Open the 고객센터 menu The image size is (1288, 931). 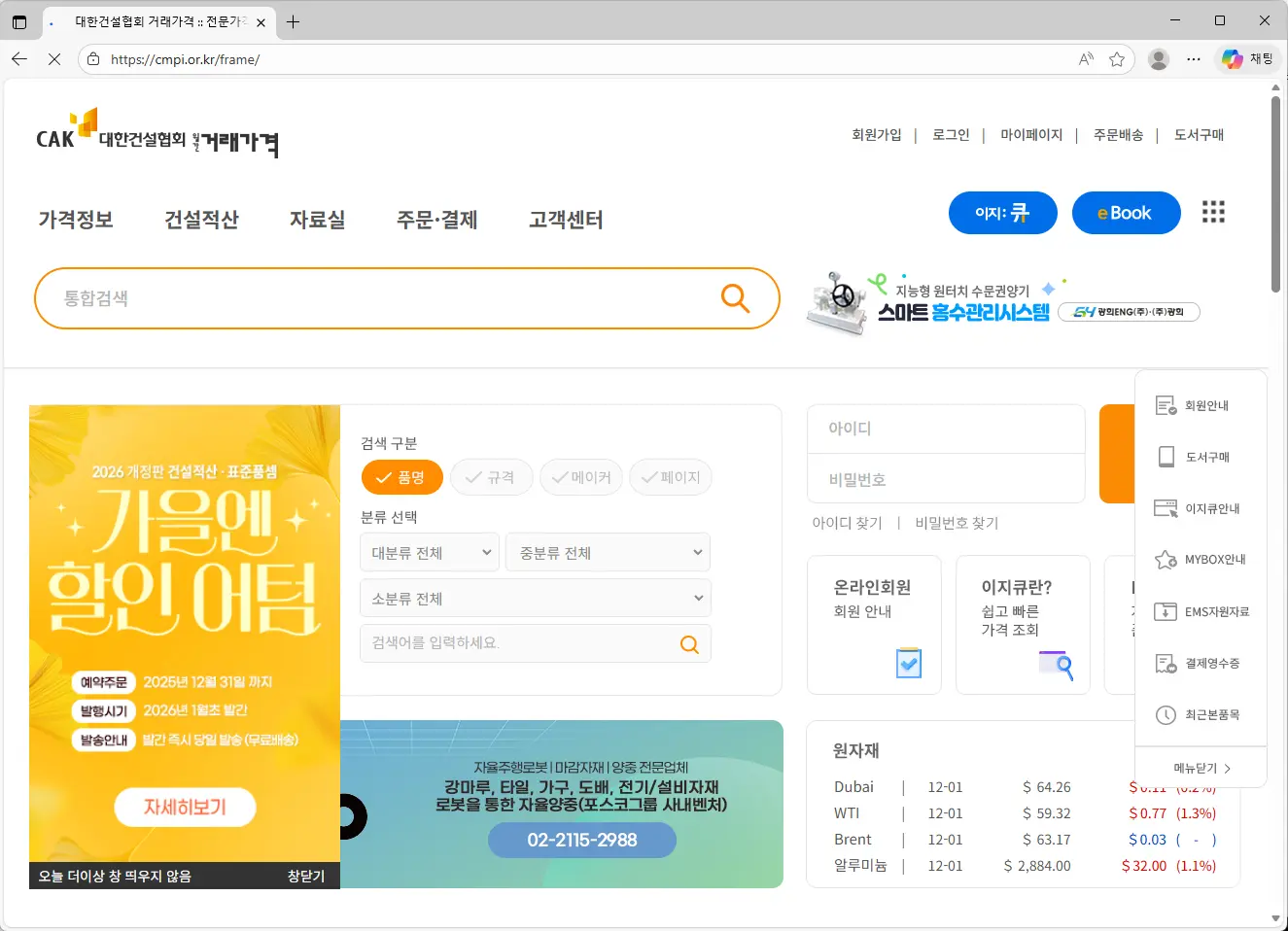(x=565, y=221)
